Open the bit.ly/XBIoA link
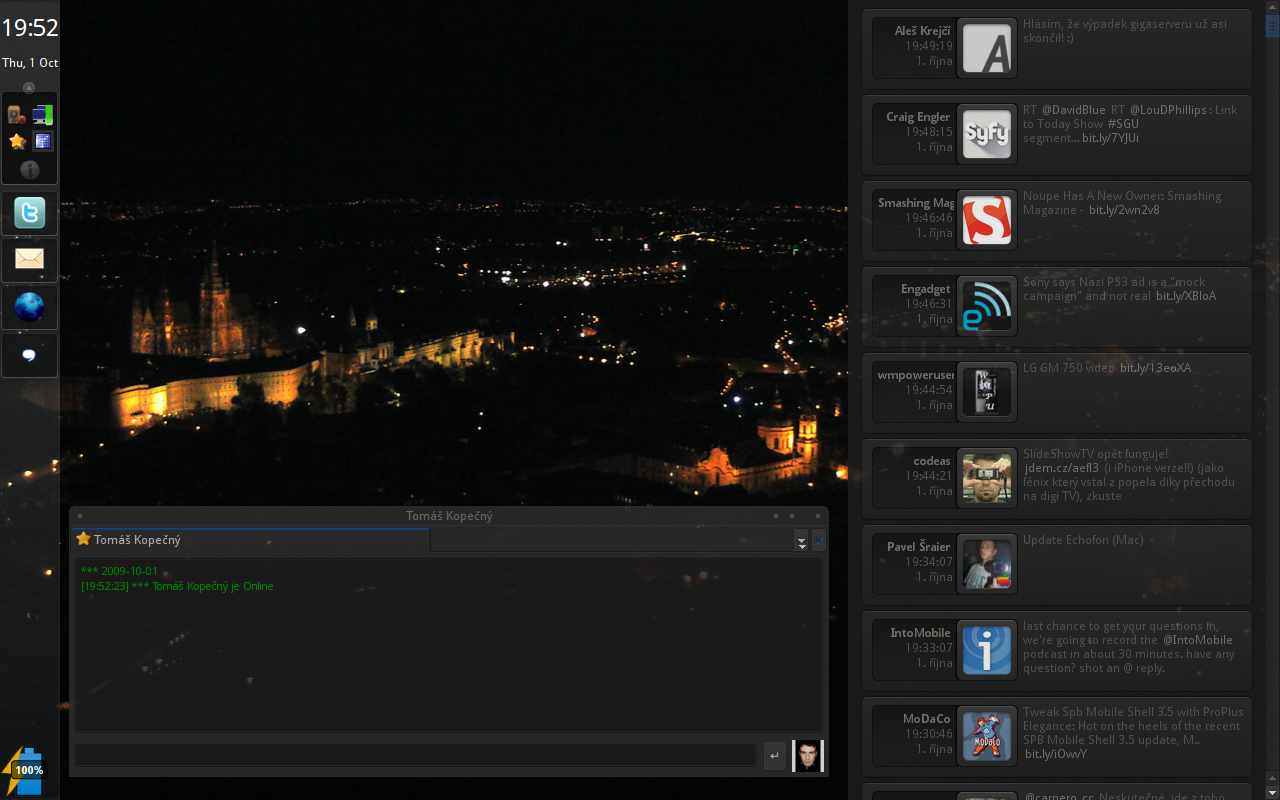The height and width of the screenshot is (800, 1280). (1186, 296)
